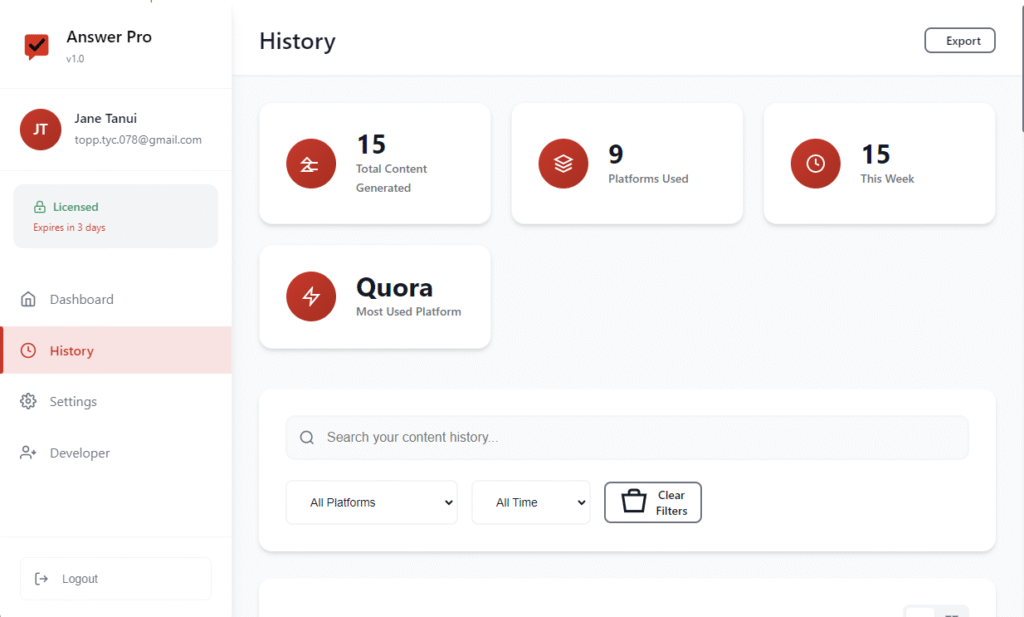Image resolution: width=1024 pixels, height=617 pixels.
Task: Export the content history
Action: pyautogui.click(x=959, y=40)
